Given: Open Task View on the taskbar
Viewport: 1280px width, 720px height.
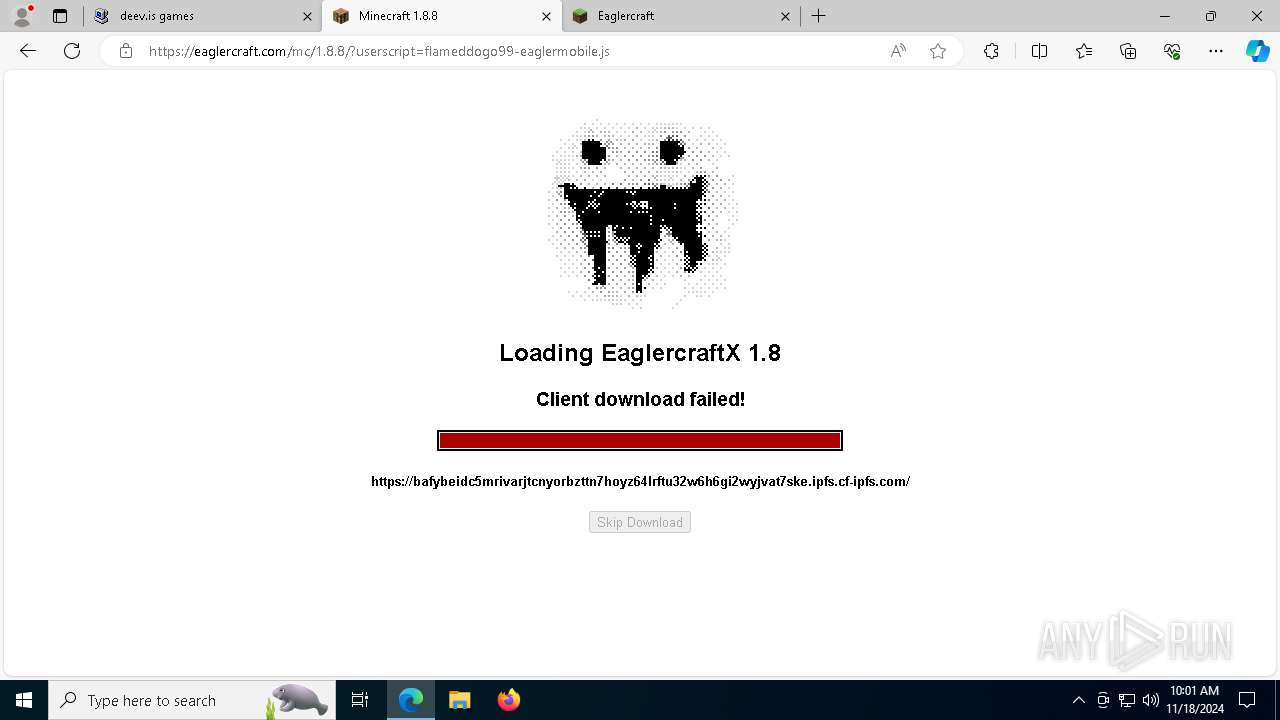Looking at the screenshot, I should (x=360, y=700).
